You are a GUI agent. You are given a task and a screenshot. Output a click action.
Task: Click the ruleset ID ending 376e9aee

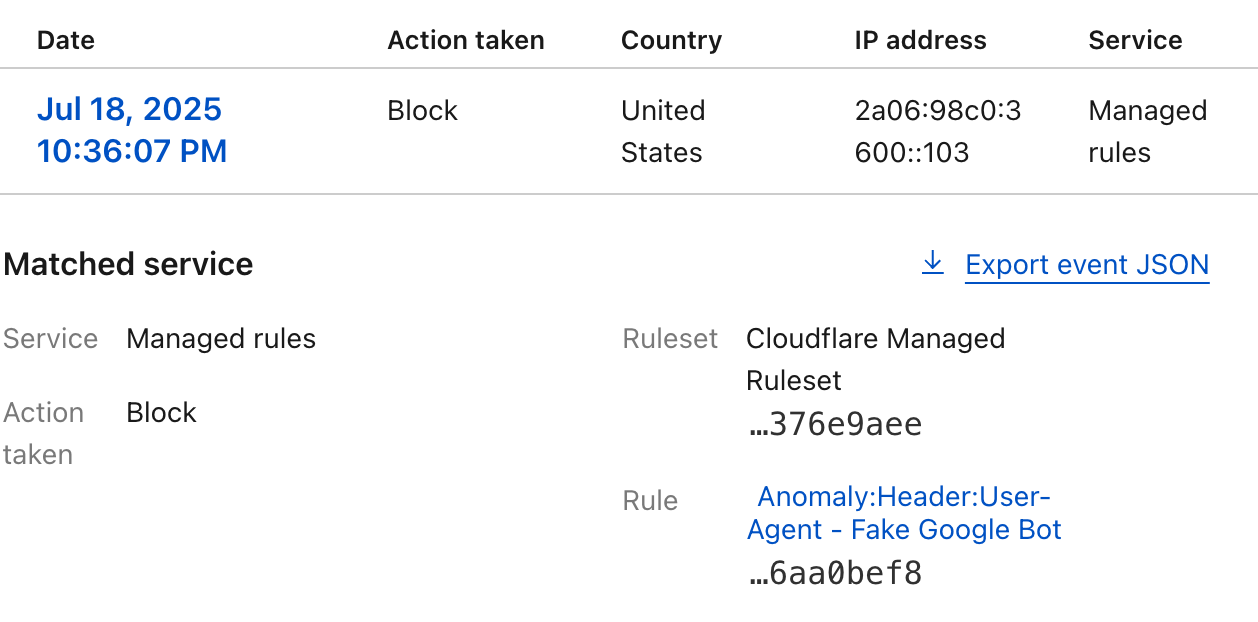pyautogui.click(x=835, y=425)
